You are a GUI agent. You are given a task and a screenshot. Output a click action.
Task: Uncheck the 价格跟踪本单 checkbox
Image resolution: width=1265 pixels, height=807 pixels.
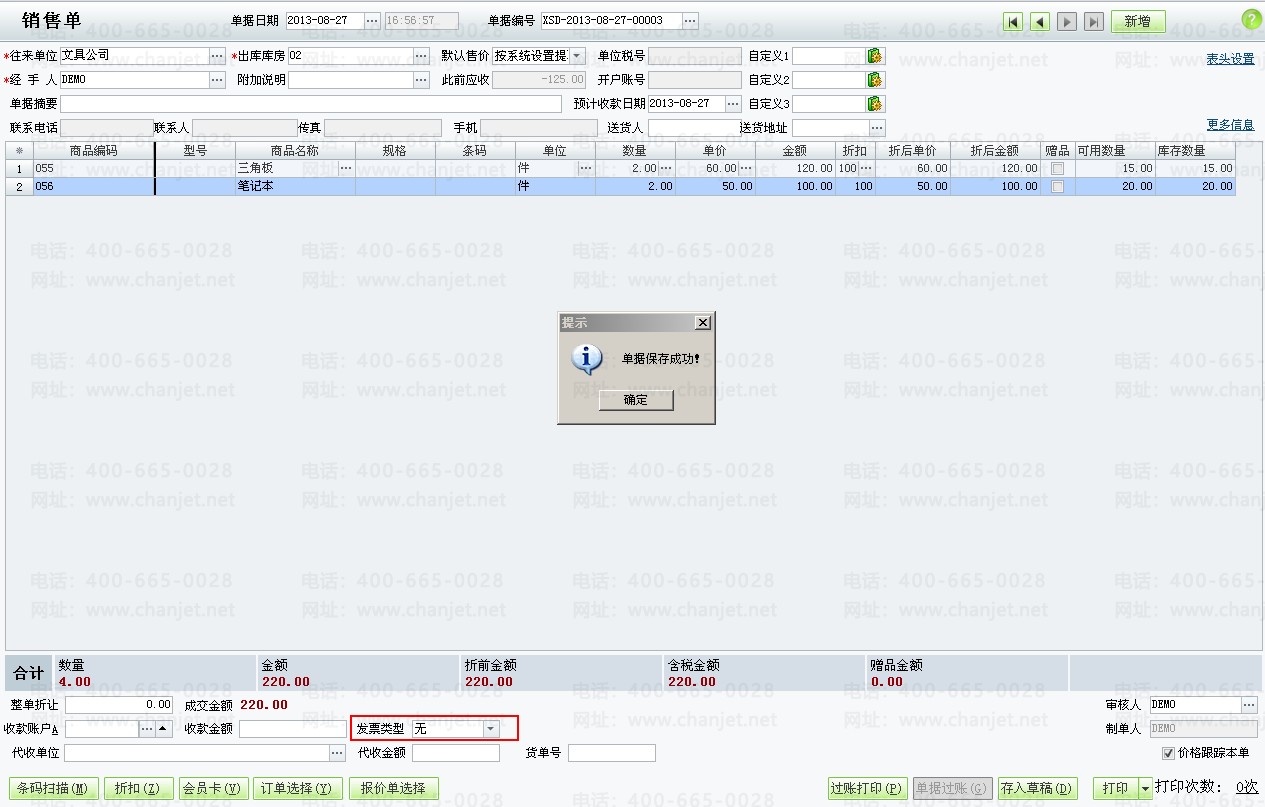[1169, 753]
